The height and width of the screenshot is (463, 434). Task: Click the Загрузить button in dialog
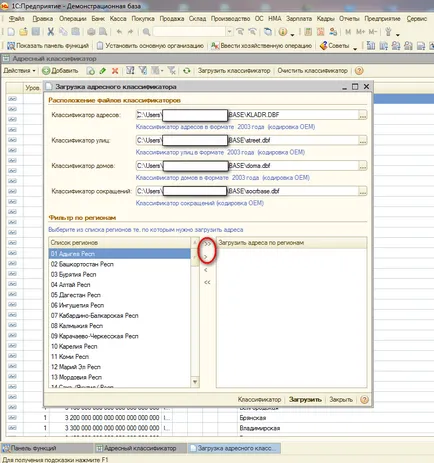click(305, 399)
